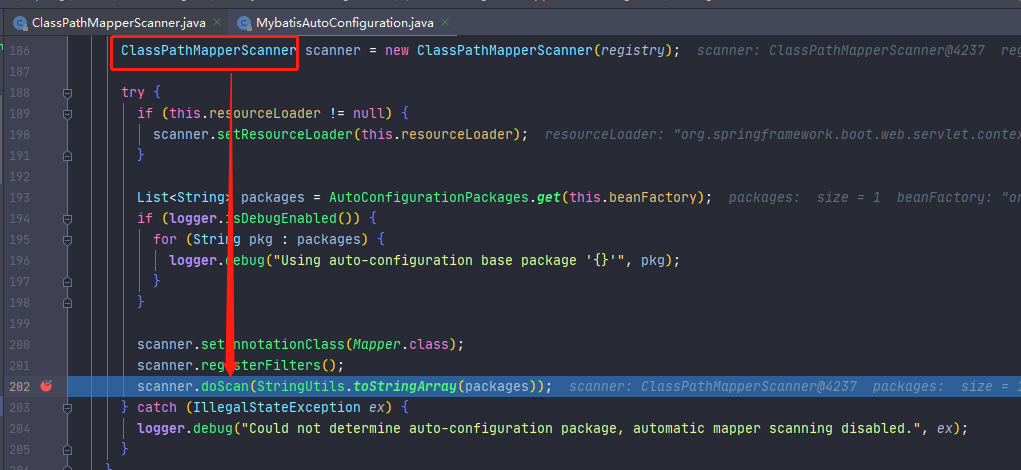Click 'Mapper.class' on line 200
1021x470 pixels.
point(401,344)
